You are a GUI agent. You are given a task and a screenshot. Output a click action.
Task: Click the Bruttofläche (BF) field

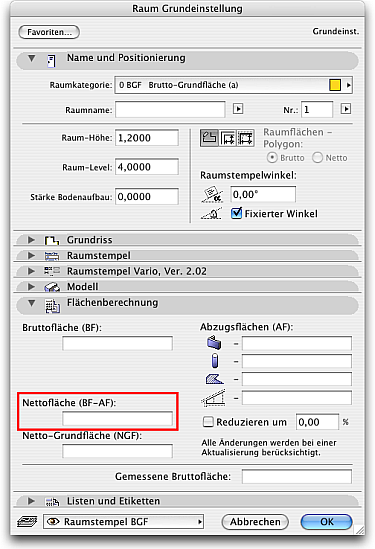coord(117,343)
